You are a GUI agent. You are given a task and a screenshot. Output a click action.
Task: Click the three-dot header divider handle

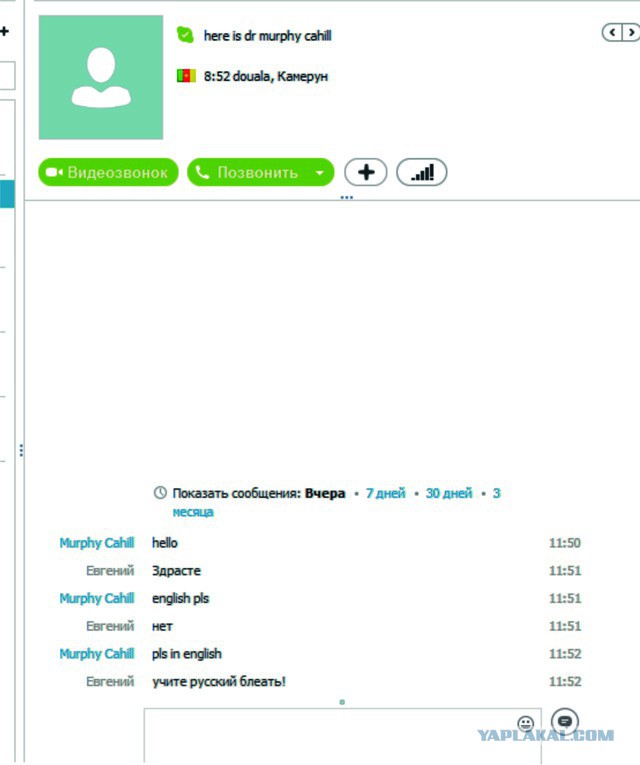click(346, 198)
